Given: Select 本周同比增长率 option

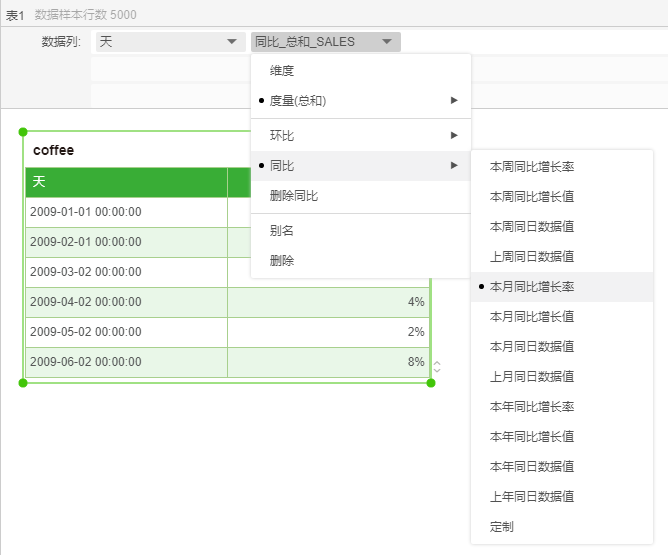Looking at the screenshot, I should (x=531, y=167).
